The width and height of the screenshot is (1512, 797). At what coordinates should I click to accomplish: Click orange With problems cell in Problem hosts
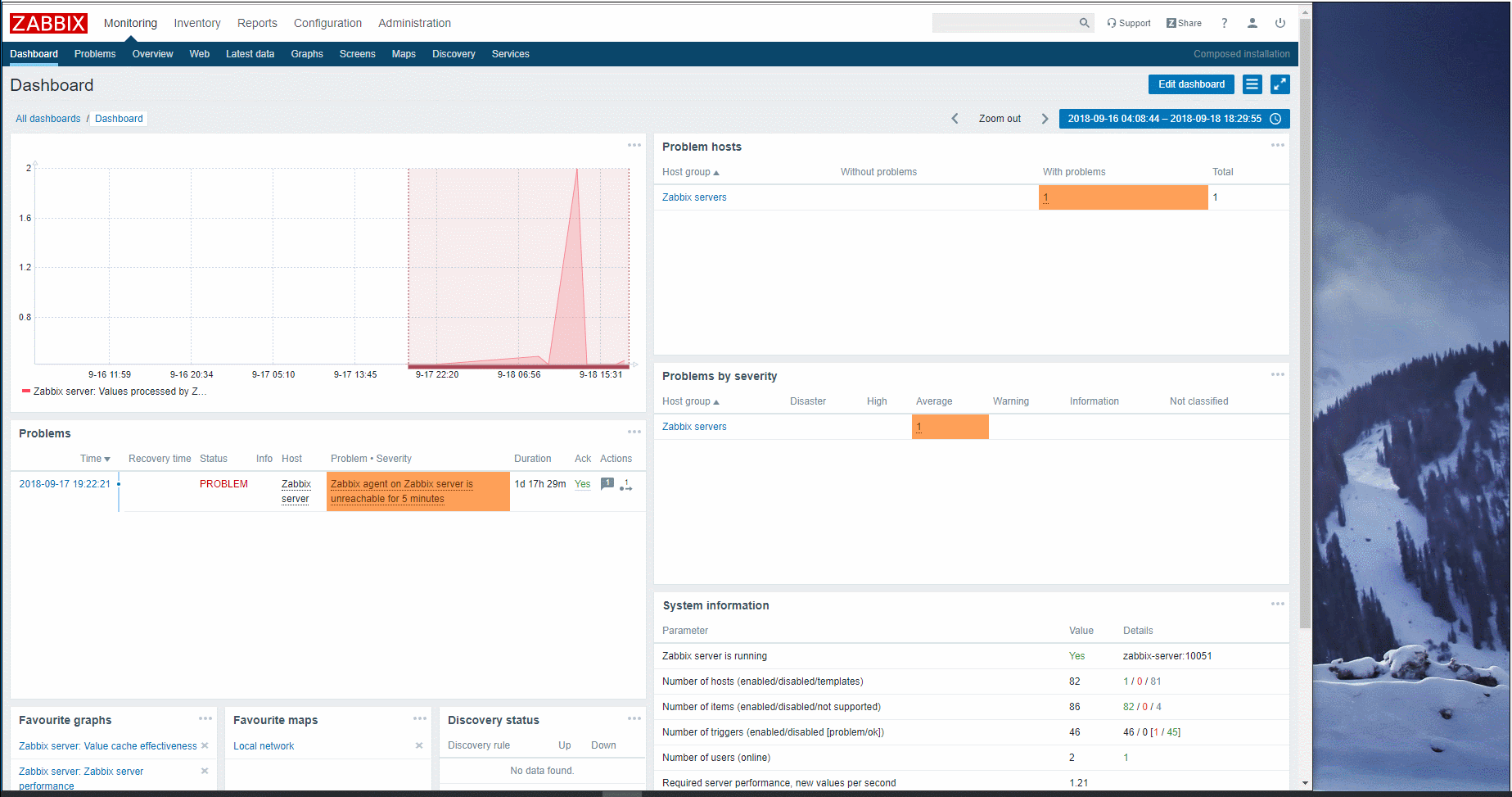(x=1123, y=197)
